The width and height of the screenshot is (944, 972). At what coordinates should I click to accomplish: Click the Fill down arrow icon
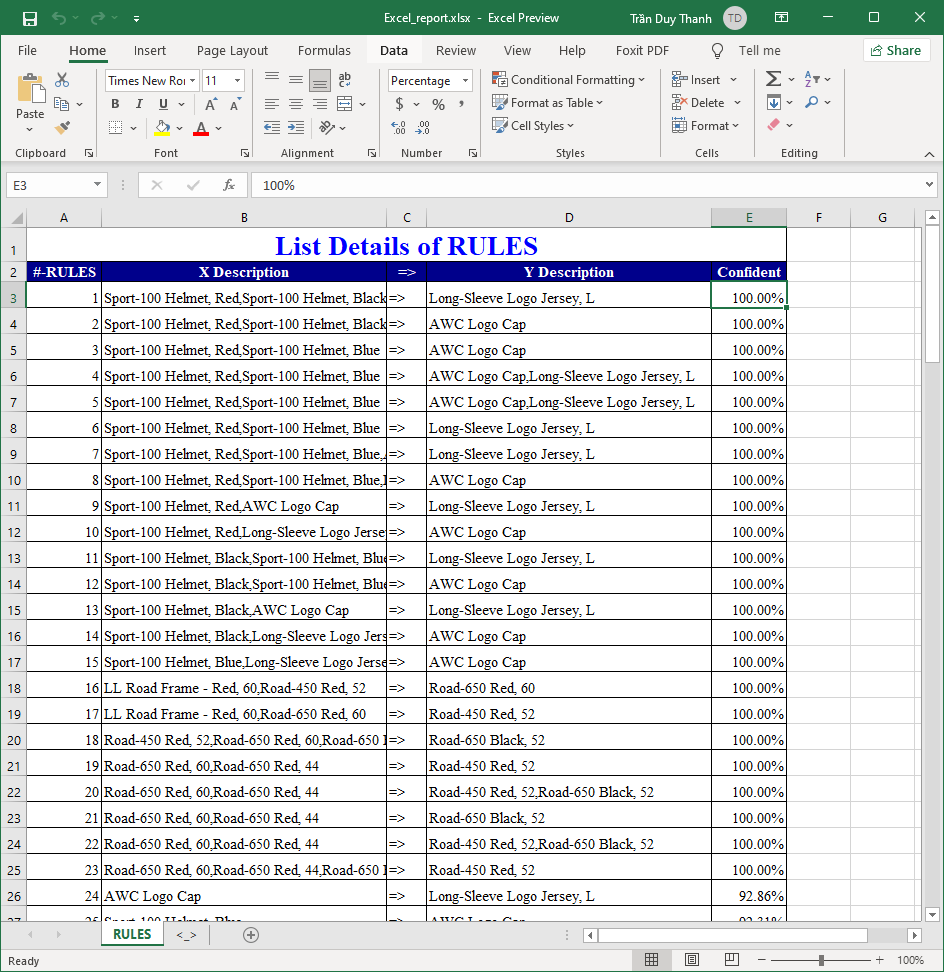point(774,102)
